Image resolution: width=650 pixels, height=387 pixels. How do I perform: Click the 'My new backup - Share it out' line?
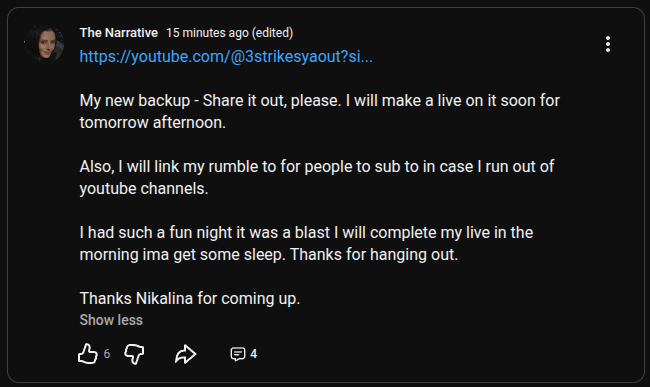click(x=319, y=101)
